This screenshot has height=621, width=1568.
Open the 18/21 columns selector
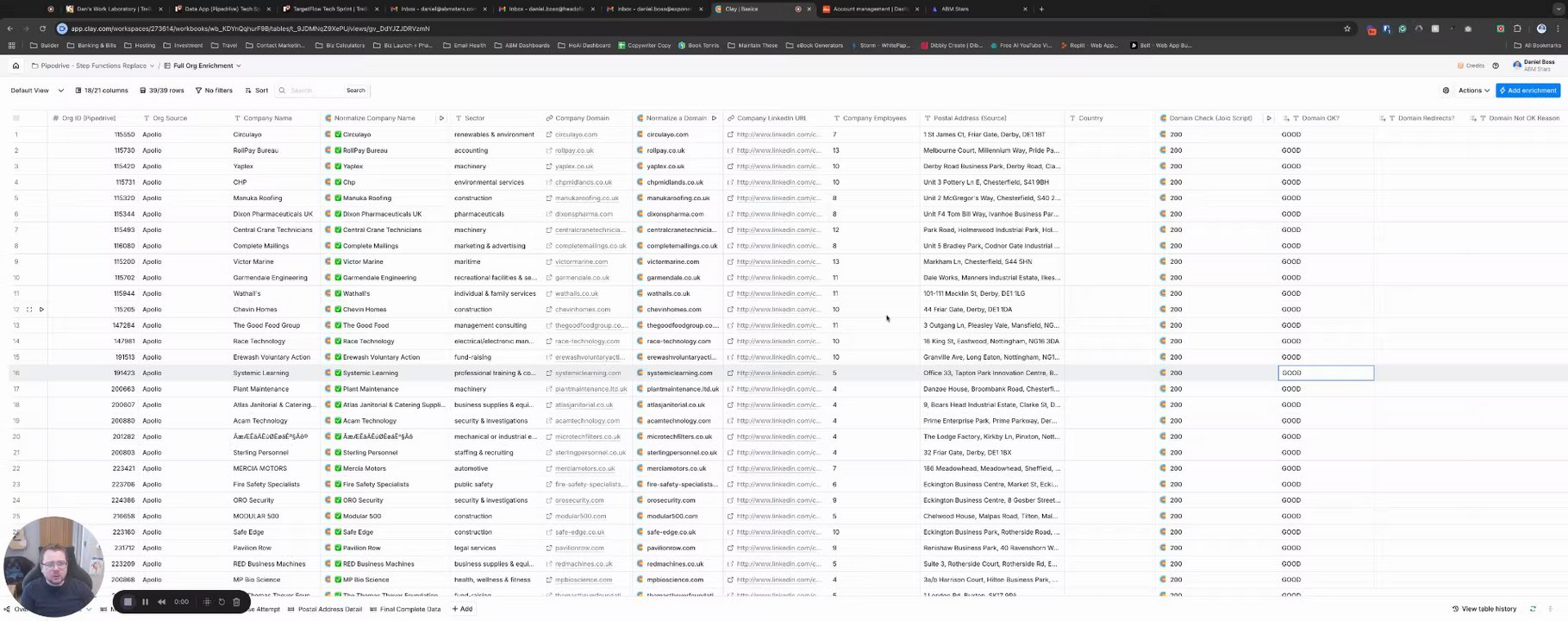pyautogui.click(x=102, y=91)
